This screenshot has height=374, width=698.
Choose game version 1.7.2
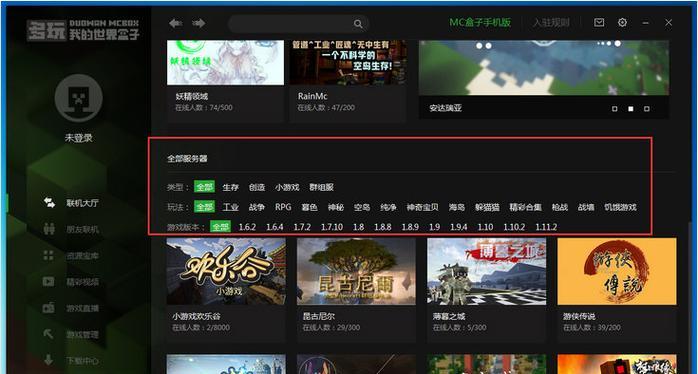coord(302,227)
